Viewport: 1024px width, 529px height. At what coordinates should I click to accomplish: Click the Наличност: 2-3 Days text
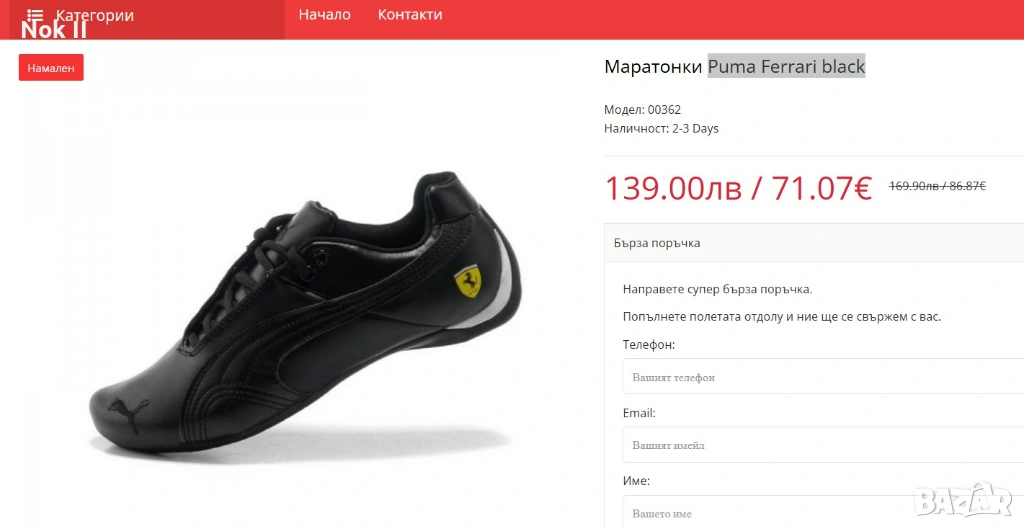pos(662,129)
